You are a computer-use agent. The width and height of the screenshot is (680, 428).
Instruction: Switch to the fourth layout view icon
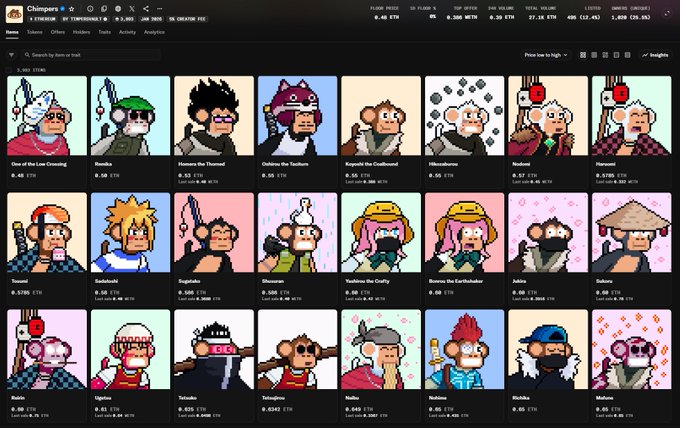[616, 55]
